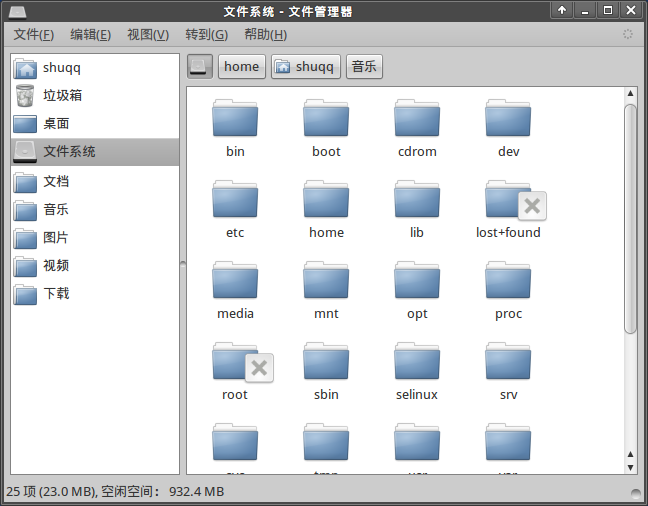Select the partially visible sys folder icon

tap(235, 442)
